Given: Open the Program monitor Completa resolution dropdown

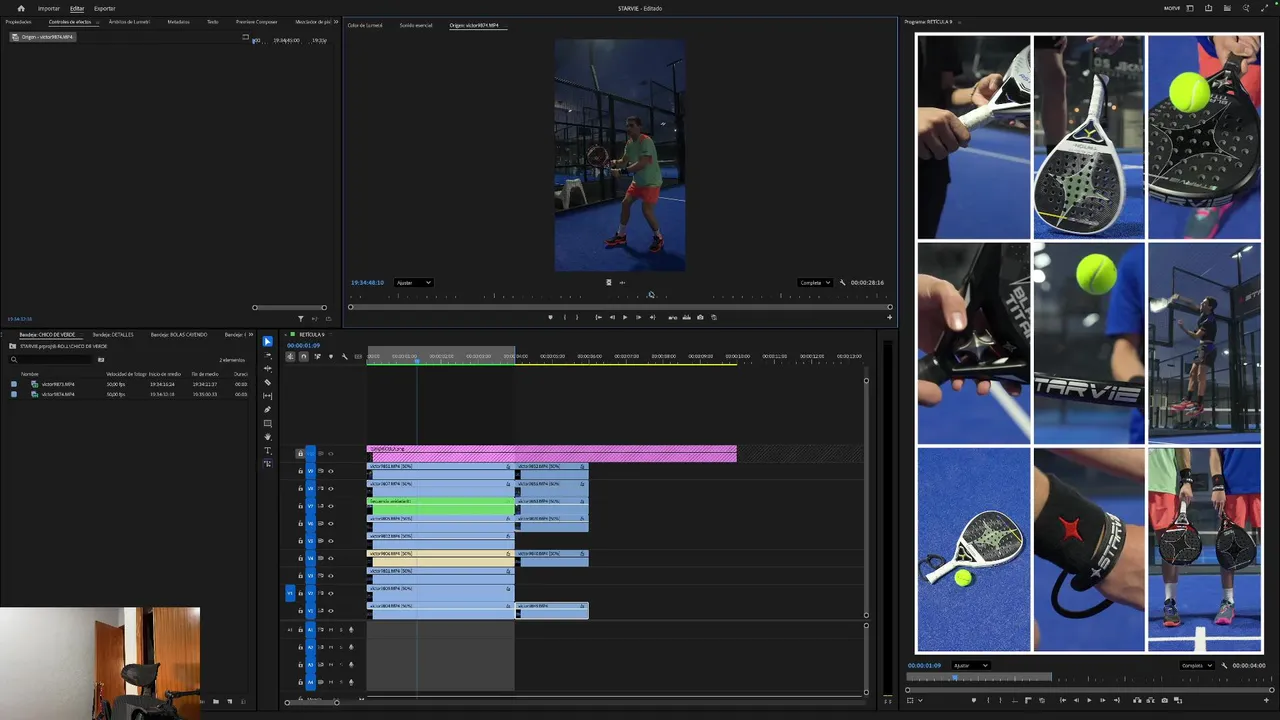Looking at the screenshot, I should [1197, 665].
